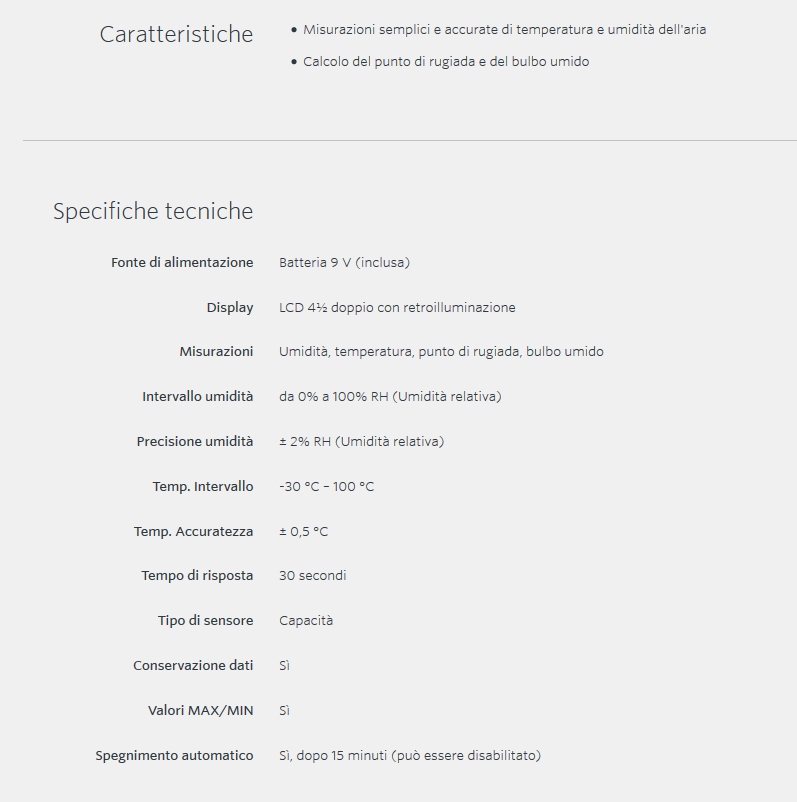The height and width of the screenshot is (802, 797).
Task: Click the Temp. Accuratezza label
Action: pos(194,531)
